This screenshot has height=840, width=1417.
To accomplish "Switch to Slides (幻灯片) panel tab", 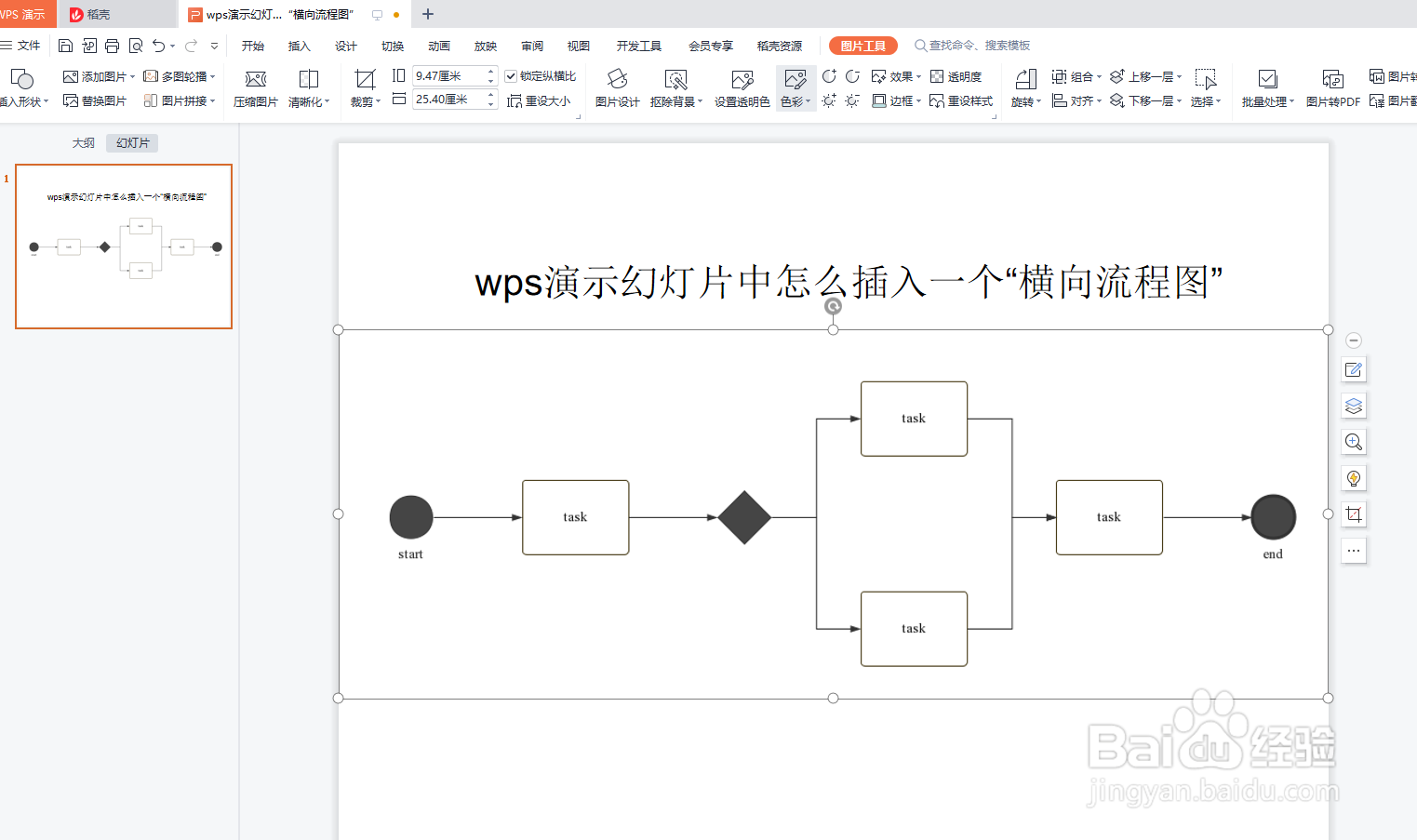I will click(x=132, y=143).
